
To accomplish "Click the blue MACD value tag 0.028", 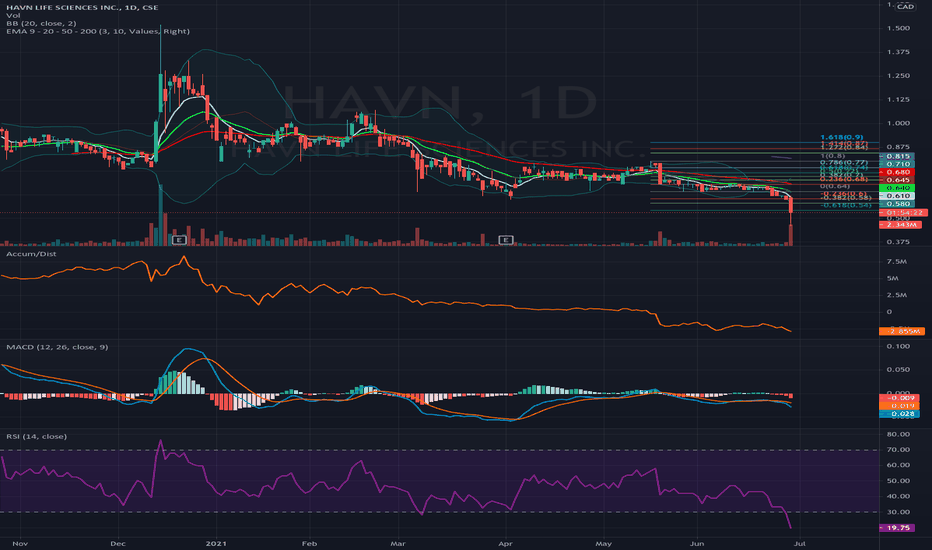I will pyautogui.click(x=899, y=414).
